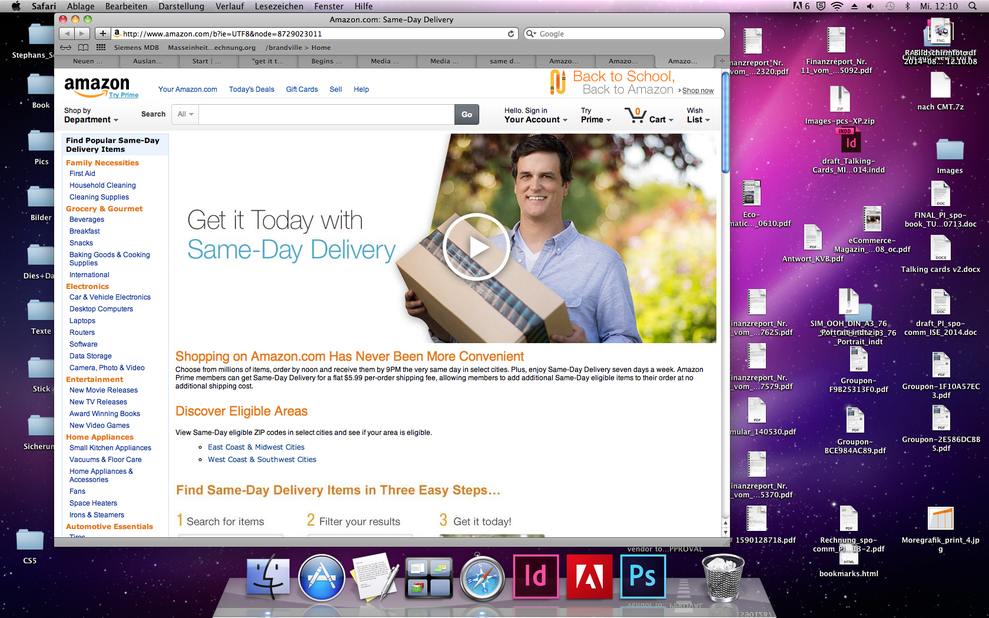Open the Fenster menu
Image resolution: width=989 pixels, height=618 pixels.
click(329, 6)
